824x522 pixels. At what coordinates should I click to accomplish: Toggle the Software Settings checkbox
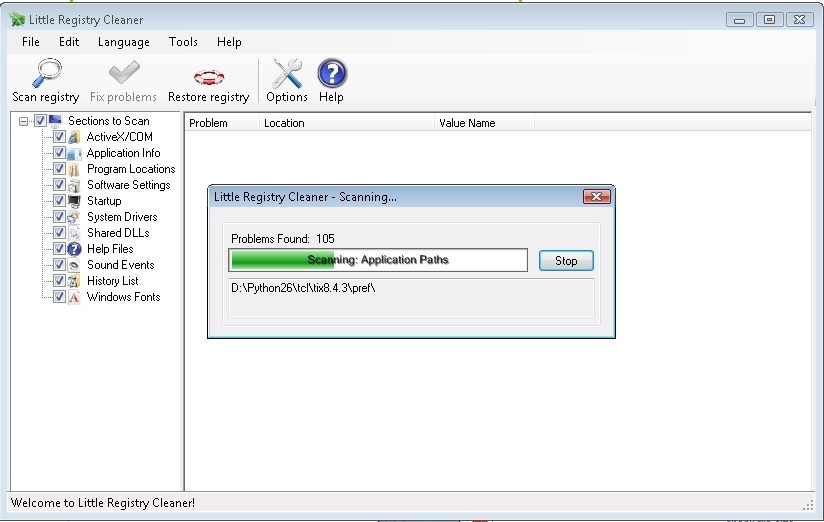coord(59,185)
